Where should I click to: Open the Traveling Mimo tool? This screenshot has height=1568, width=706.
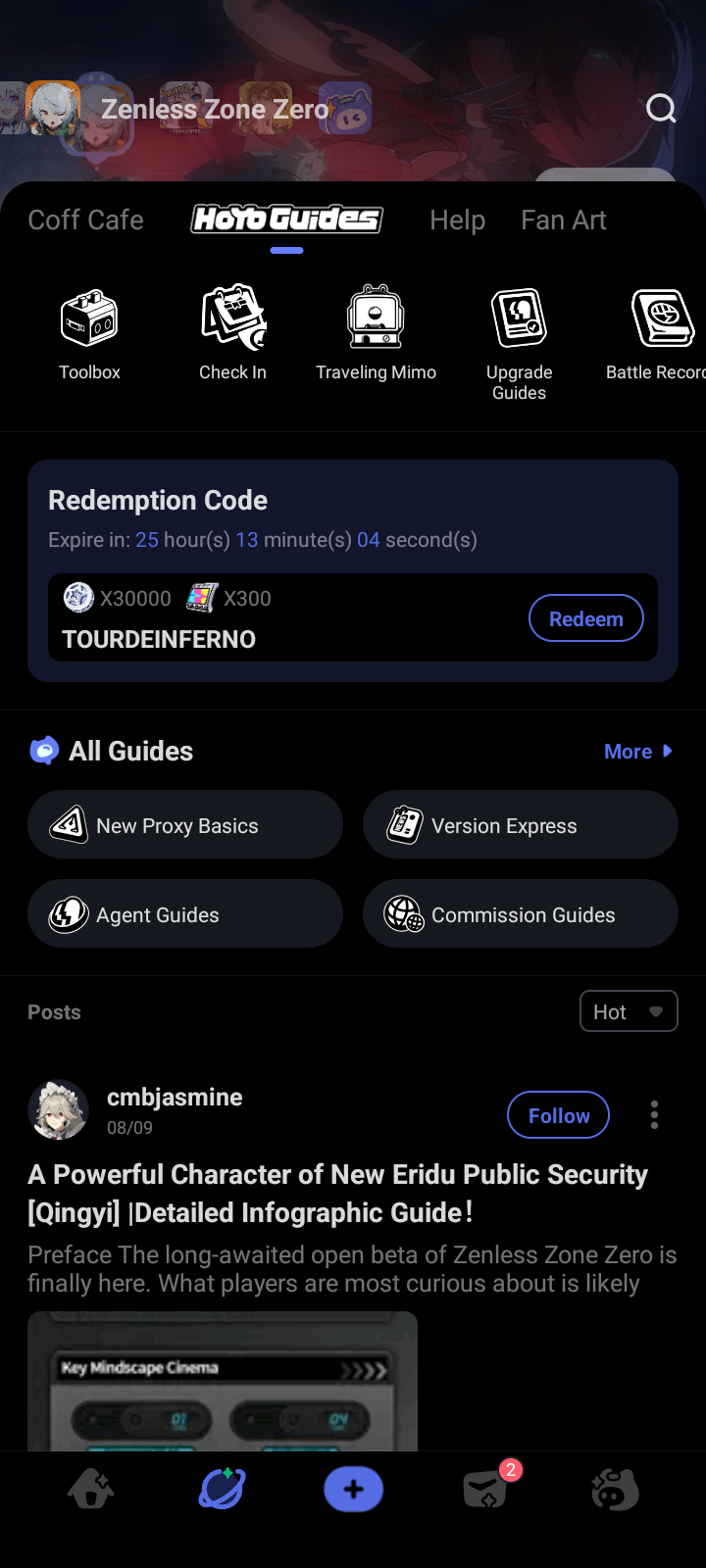376,318
